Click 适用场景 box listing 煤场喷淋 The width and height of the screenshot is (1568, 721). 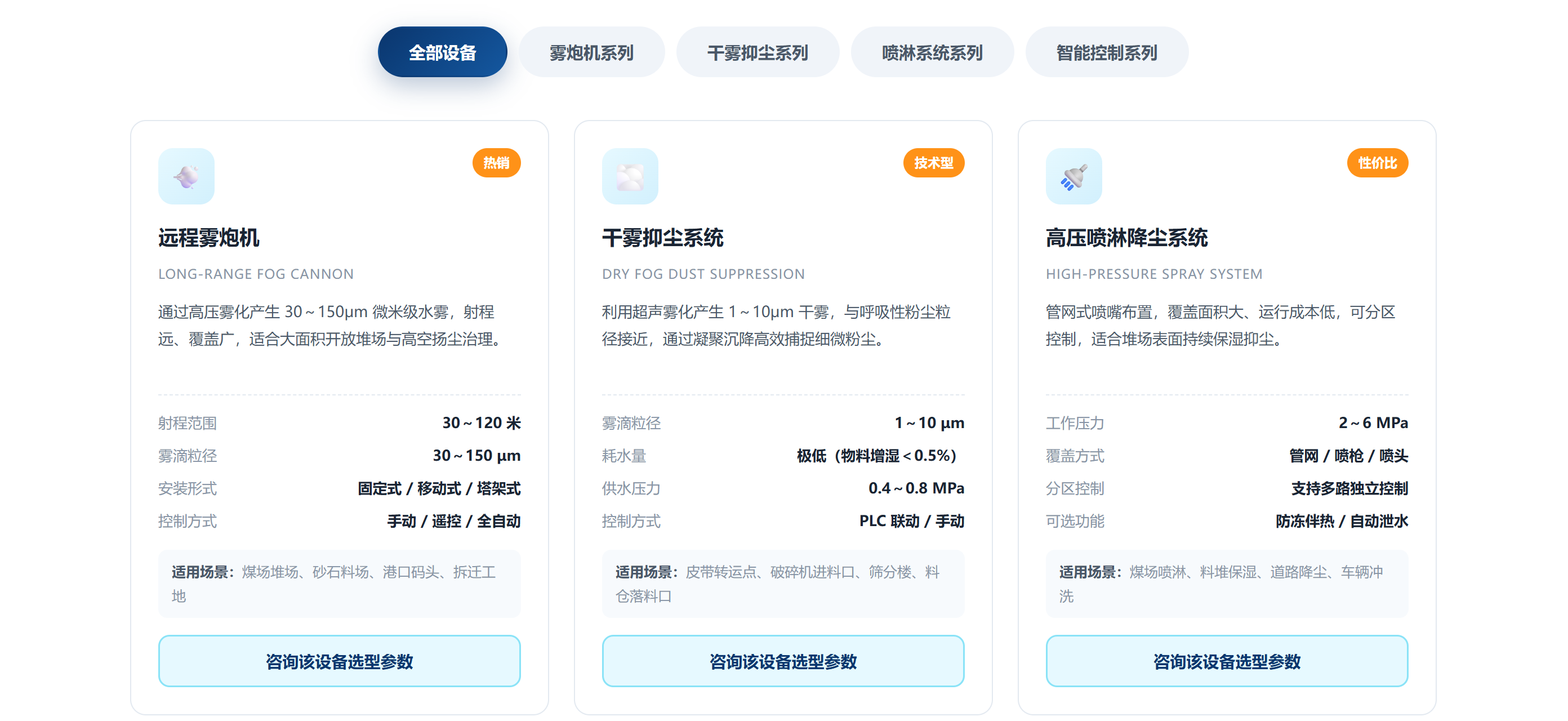(x=1227, y=584)
